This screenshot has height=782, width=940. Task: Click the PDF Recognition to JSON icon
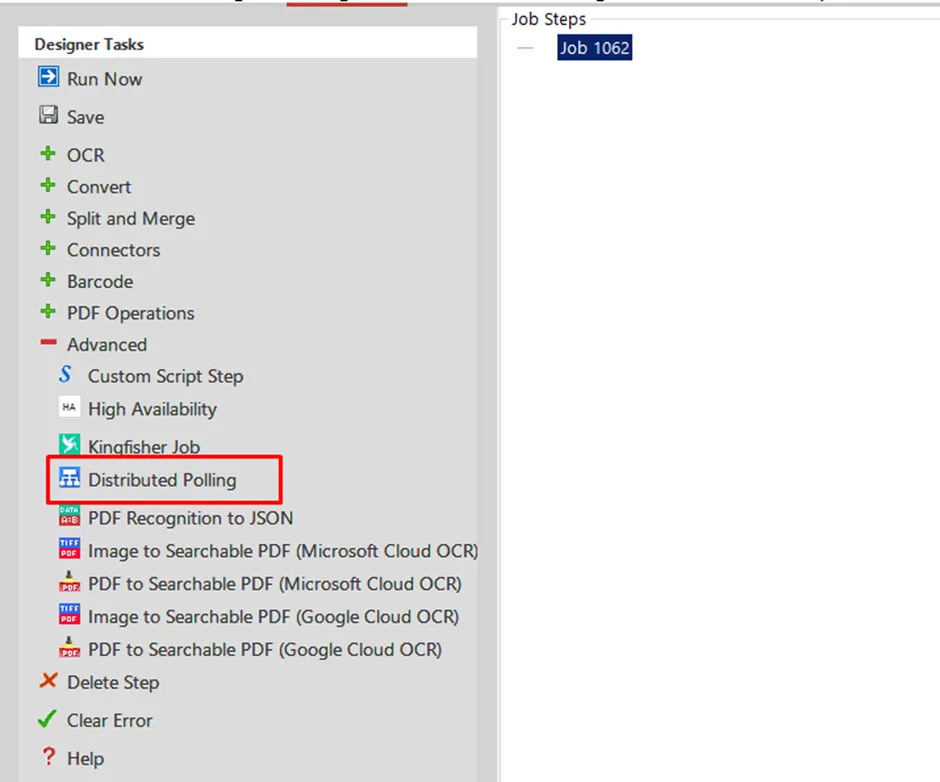(x=69, y=517)
